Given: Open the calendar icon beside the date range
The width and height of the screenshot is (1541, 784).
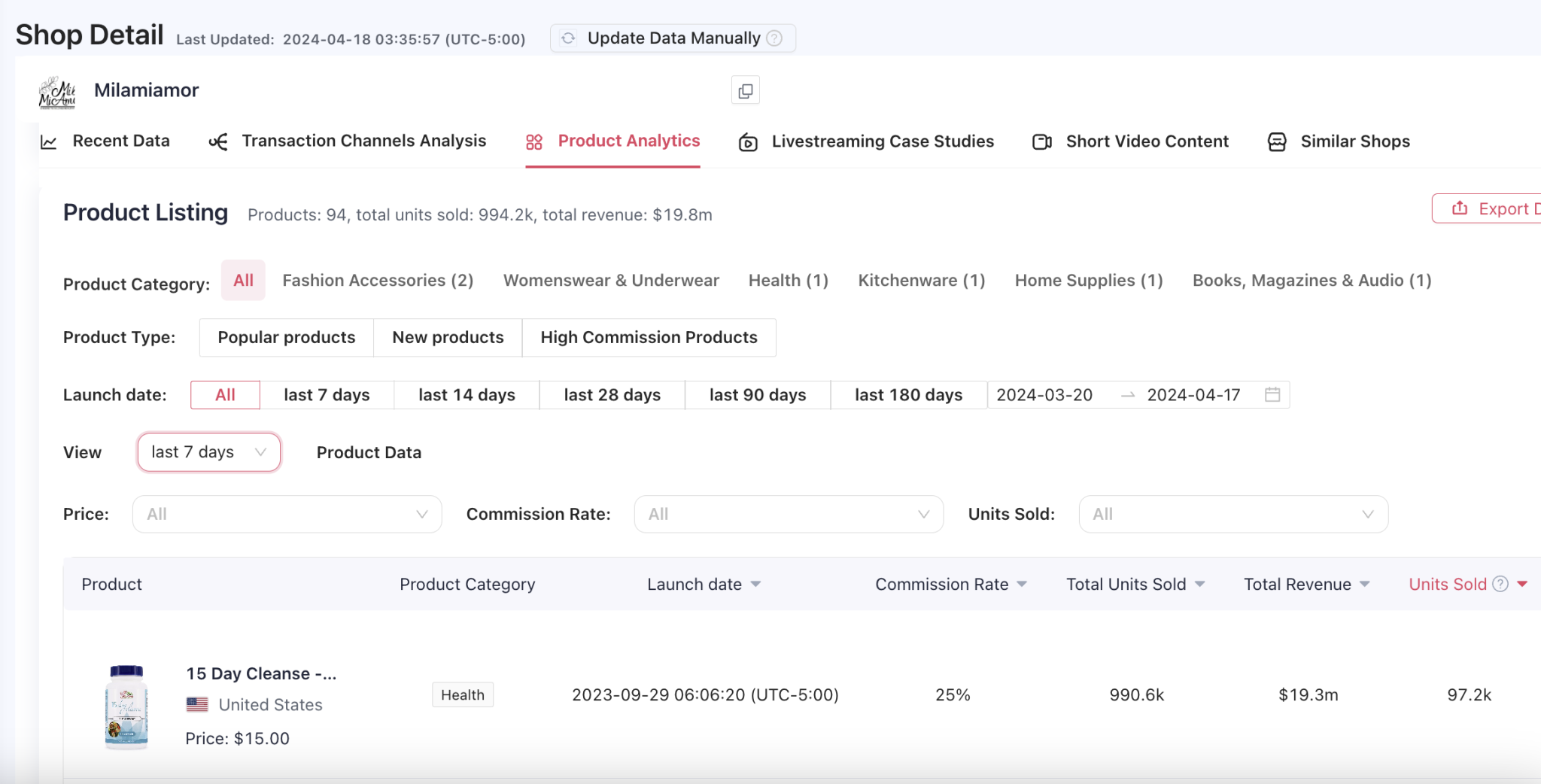Looking at the screenshot, I should click(x=1272, y=394).
